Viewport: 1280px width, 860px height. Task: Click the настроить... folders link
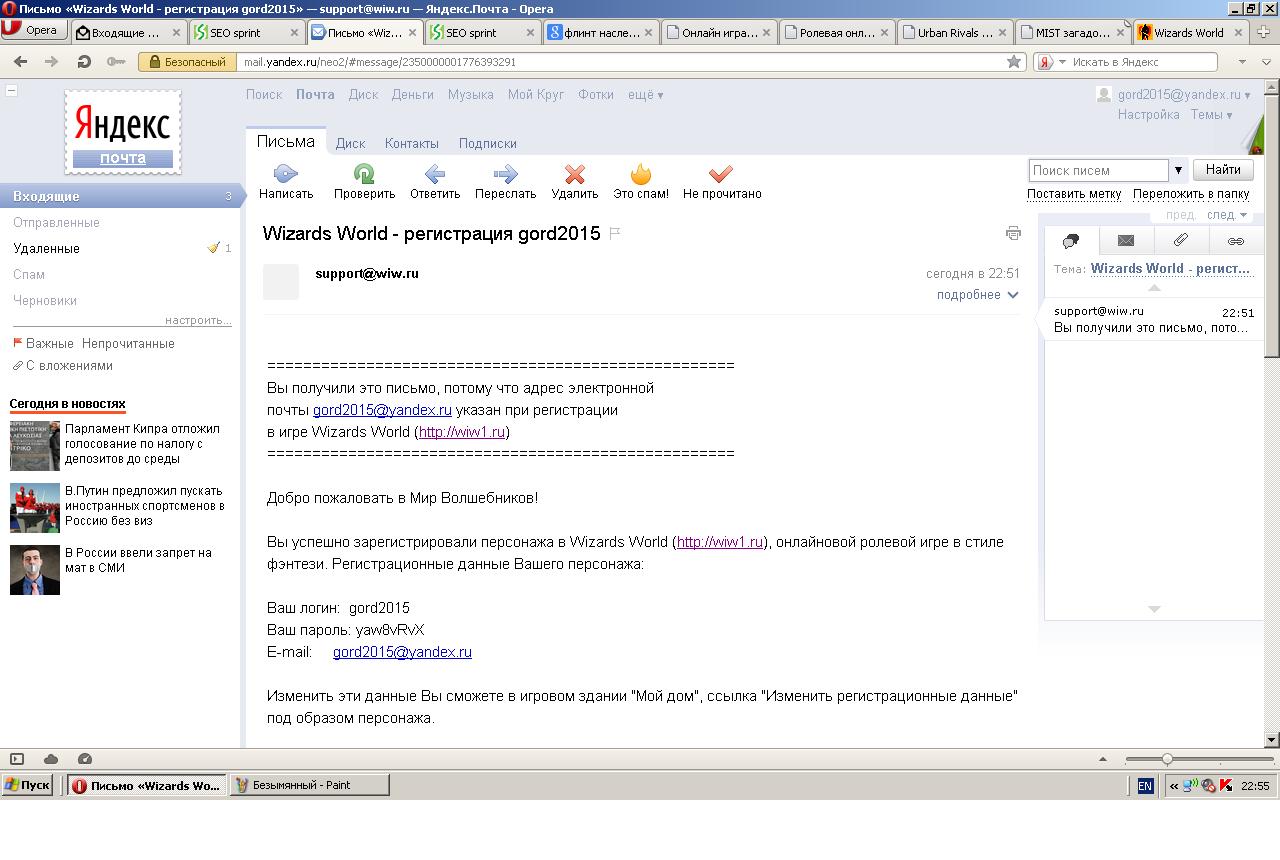tap(198, 320)
